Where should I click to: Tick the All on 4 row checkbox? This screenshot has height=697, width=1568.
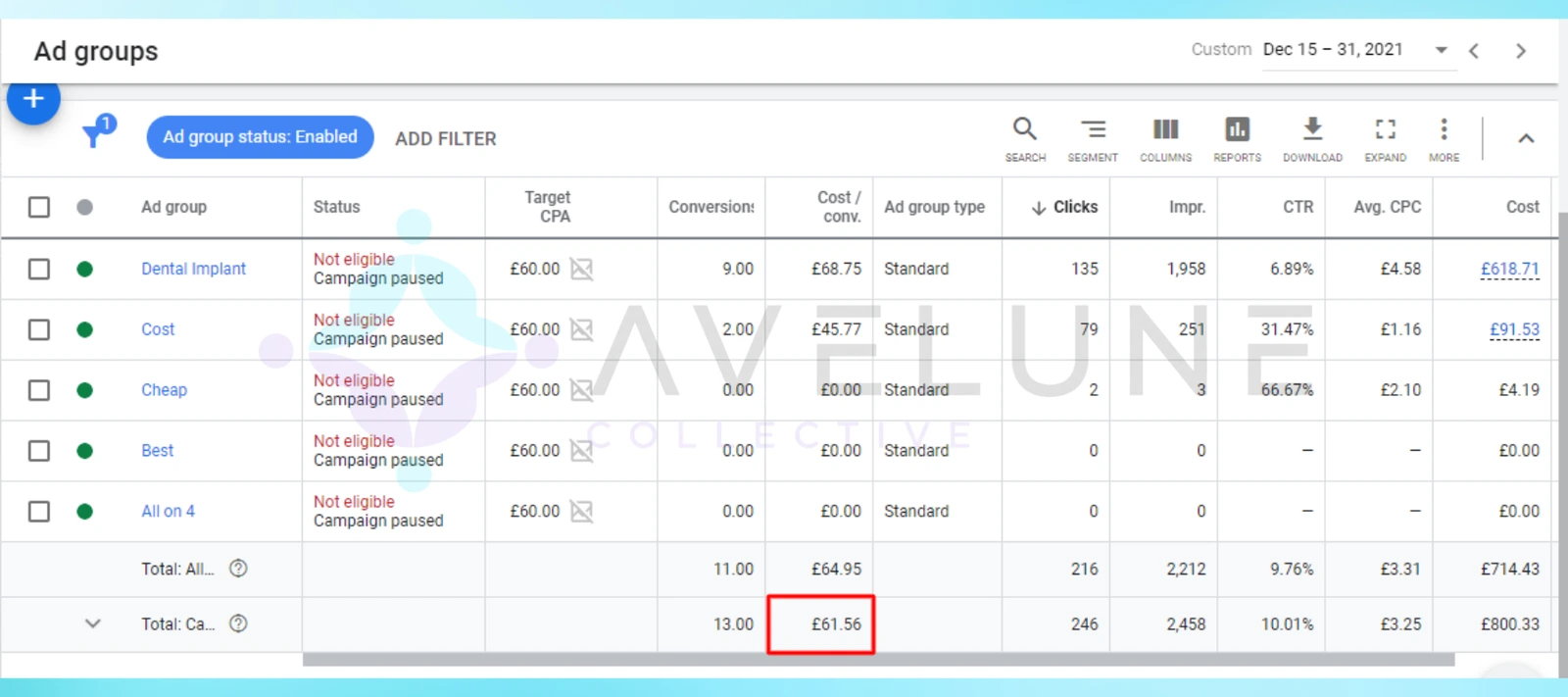point(39,511)
